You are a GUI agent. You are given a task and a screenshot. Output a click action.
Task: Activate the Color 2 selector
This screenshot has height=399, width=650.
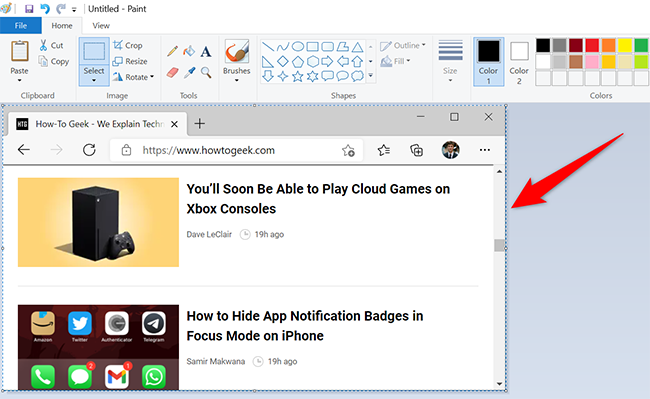click(519, 61)
